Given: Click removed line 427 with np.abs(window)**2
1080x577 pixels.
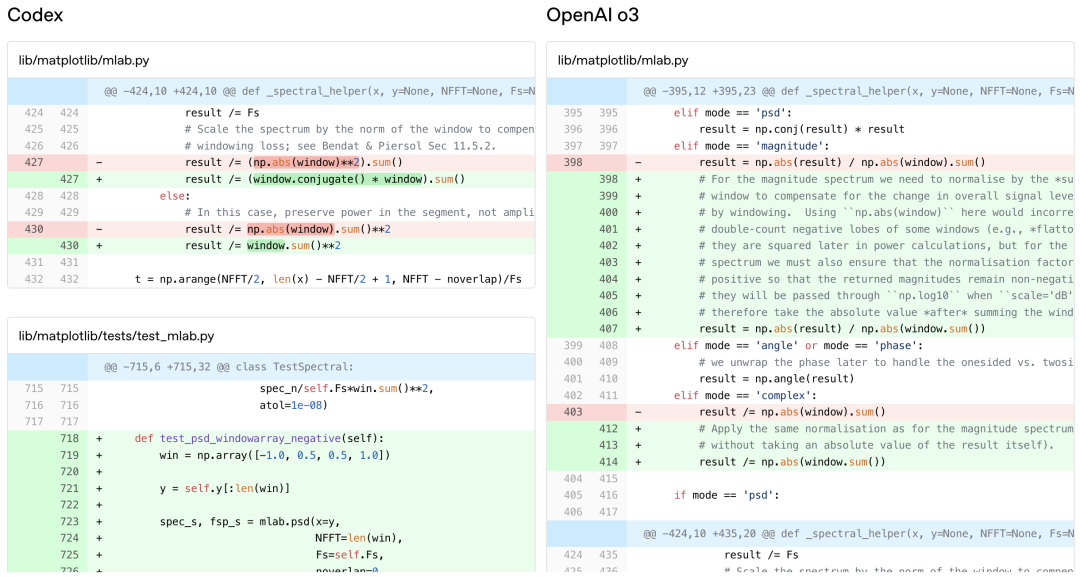Looking at the screenshot, I should point(271,162).
